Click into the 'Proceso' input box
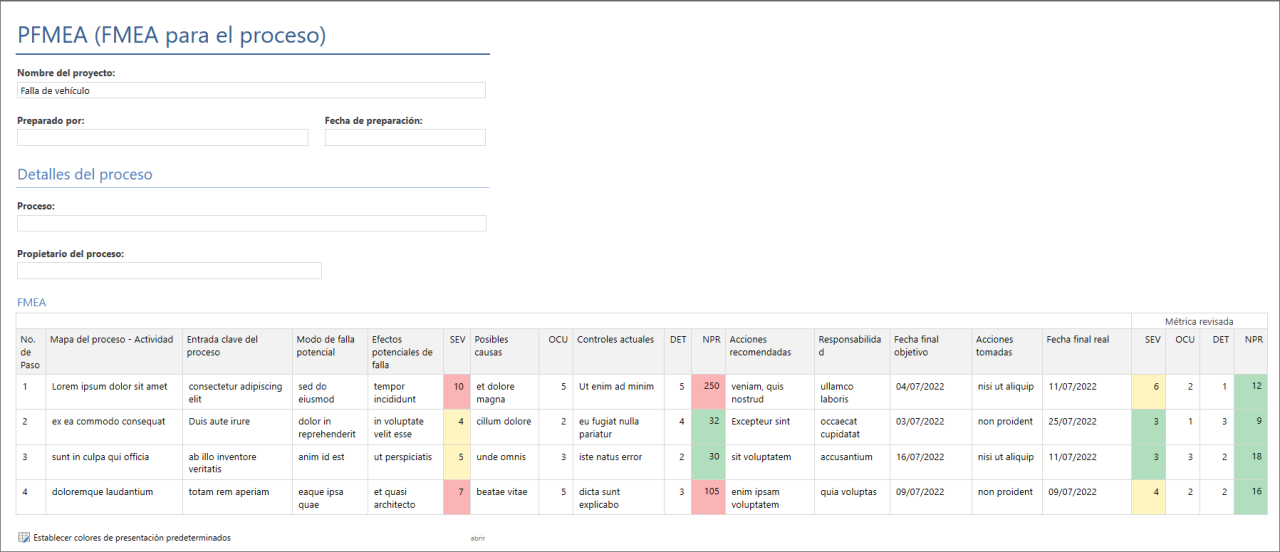 [251, 223]
